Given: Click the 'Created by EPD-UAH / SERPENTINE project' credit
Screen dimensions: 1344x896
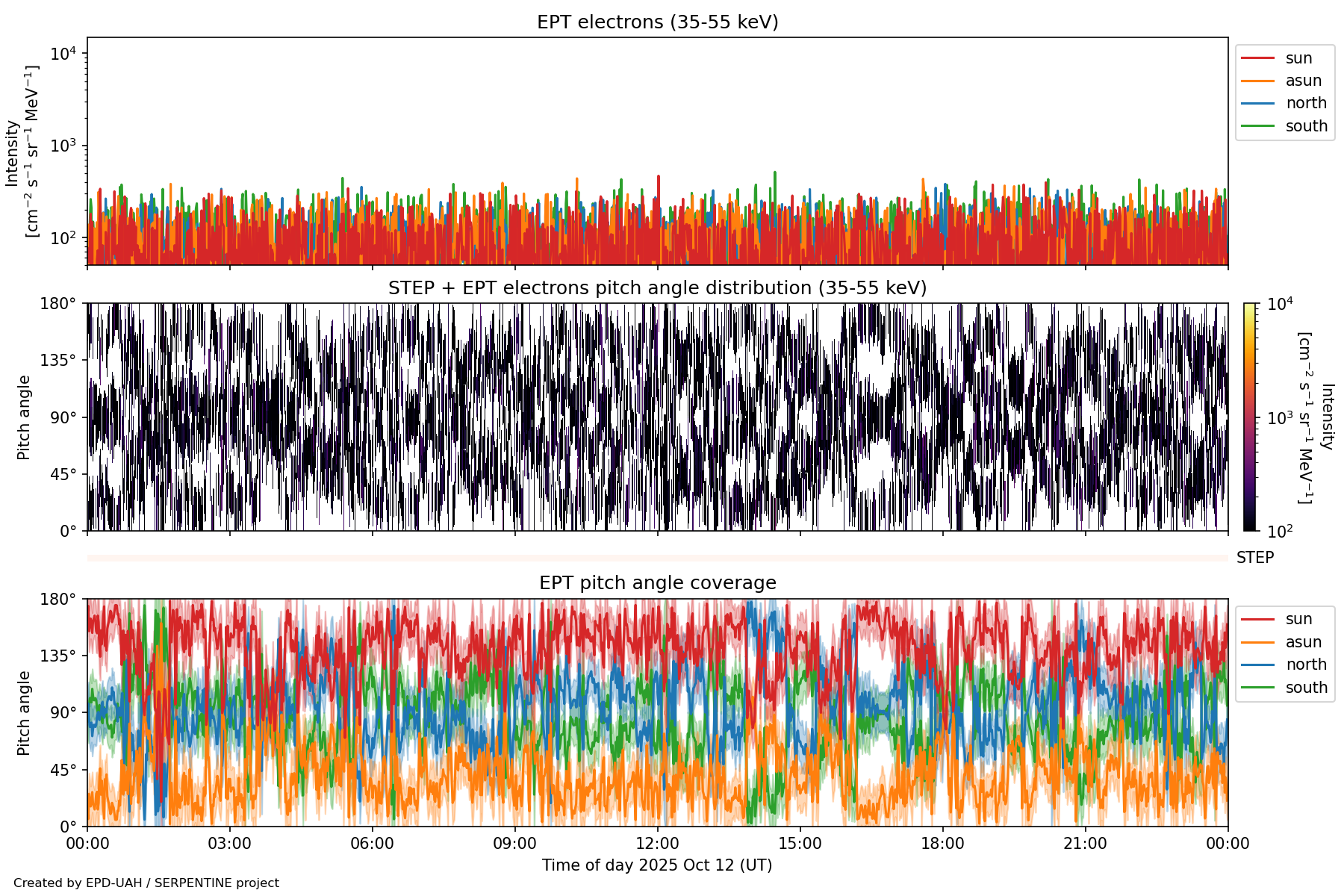Looking at the screenshot, I should 146,883.
